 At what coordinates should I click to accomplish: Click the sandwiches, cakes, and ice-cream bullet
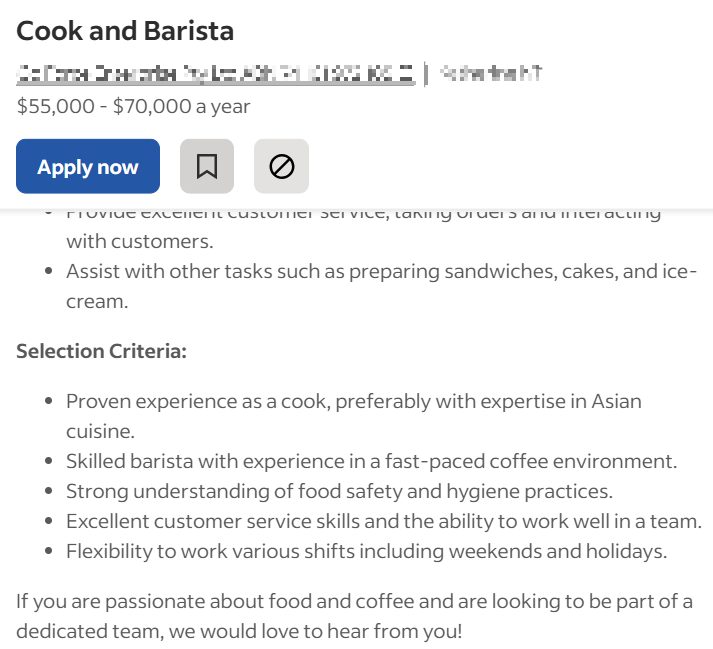tap(381, 286)
